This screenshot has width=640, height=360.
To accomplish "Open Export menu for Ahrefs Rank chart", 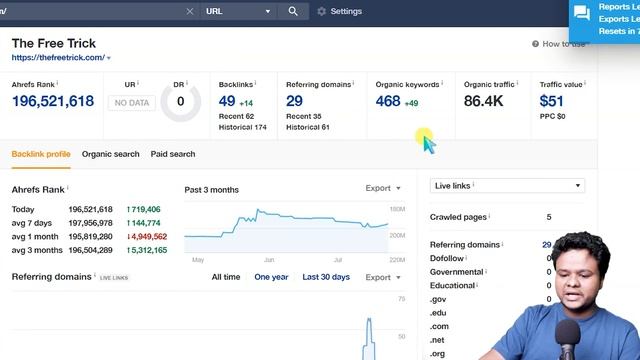I will tap(383, 188).
